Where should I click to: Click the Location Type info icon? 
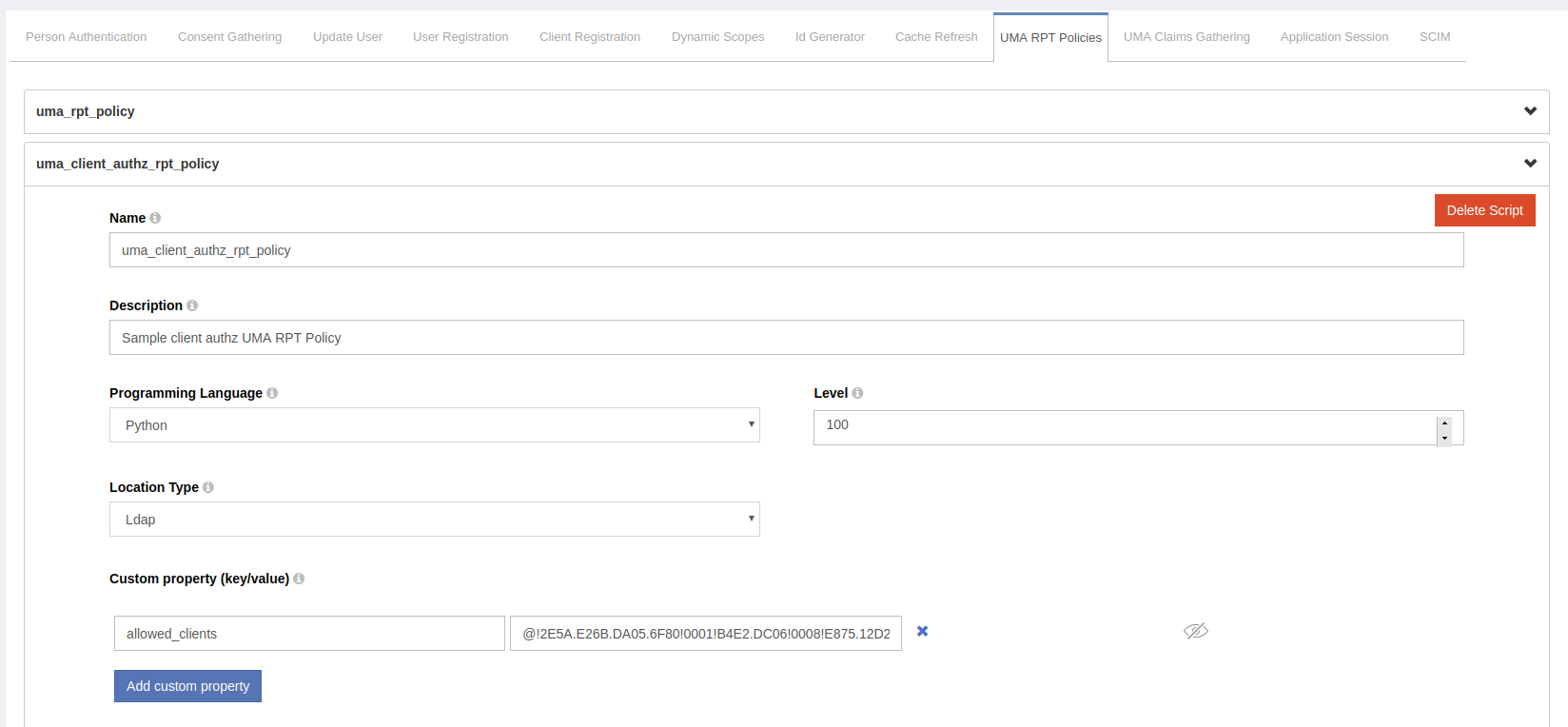coord(208,487)
